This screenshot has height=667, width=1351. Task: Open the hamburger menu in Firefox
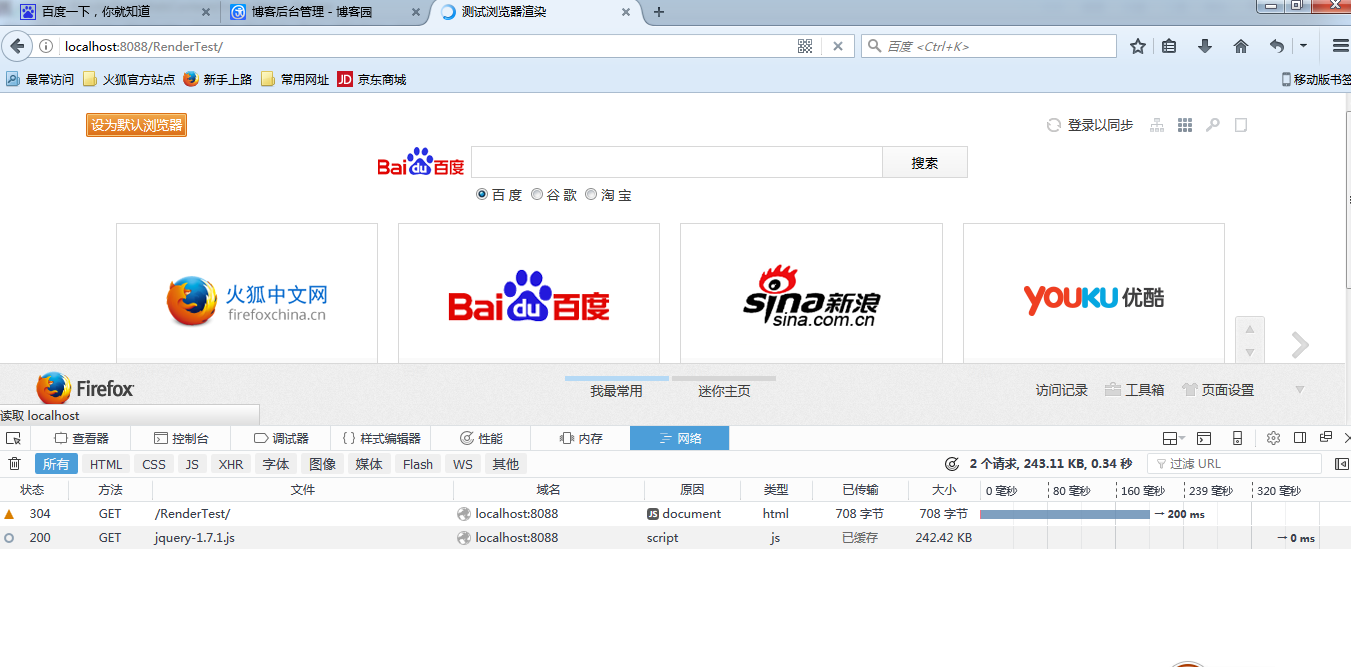pyautogui.click(x=1340, y=46)
